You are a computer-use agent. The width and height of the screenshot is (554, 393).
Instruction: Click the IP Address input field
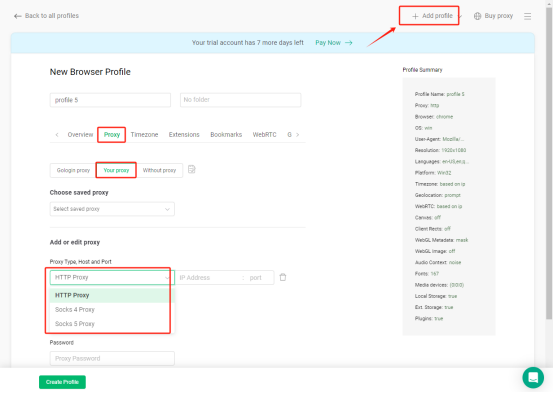click(208, 278)
